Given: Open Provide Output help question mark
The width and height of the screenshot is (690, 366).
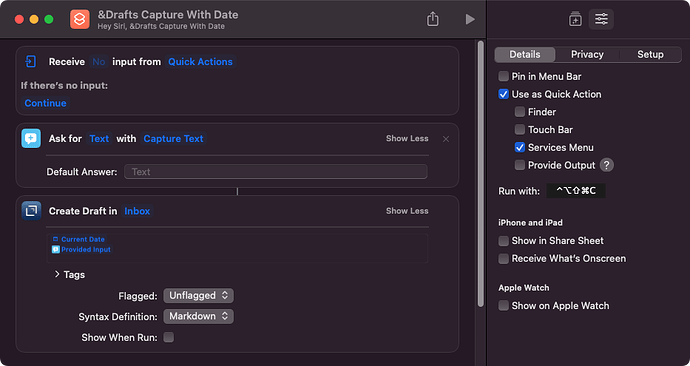Looking at the screenshot, I should pos(606,165).
